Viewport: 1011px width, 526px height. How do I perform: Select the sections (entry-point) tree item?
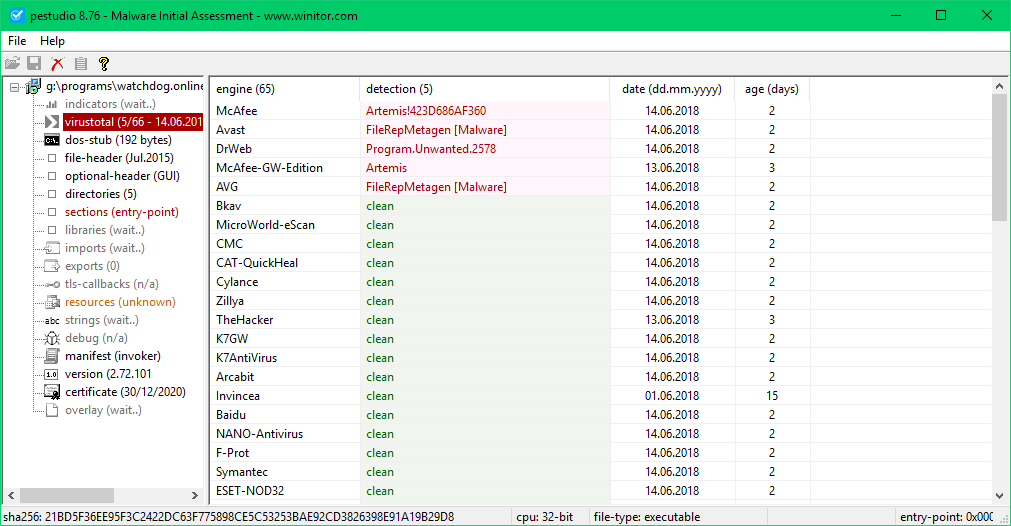click(122, 212)
